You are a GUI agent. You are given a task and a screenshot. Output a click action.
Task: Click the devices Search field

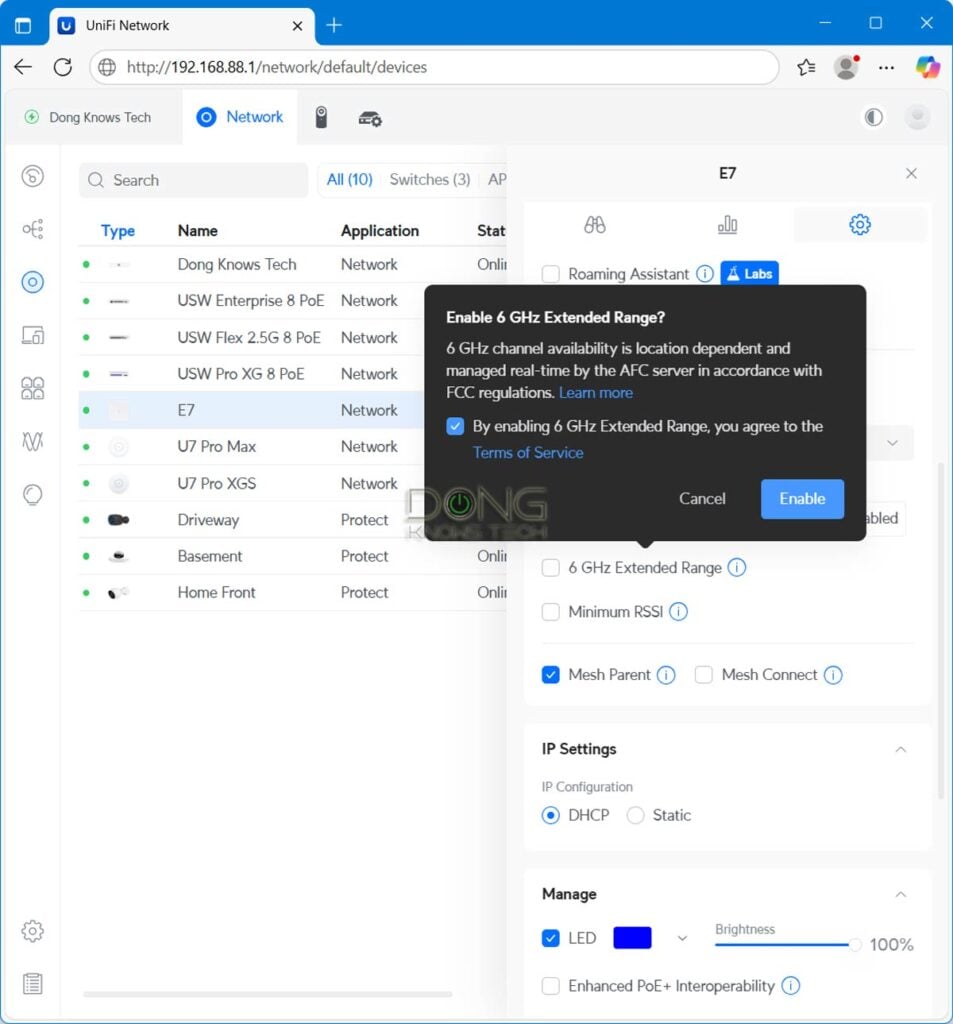tap(193, 180)
